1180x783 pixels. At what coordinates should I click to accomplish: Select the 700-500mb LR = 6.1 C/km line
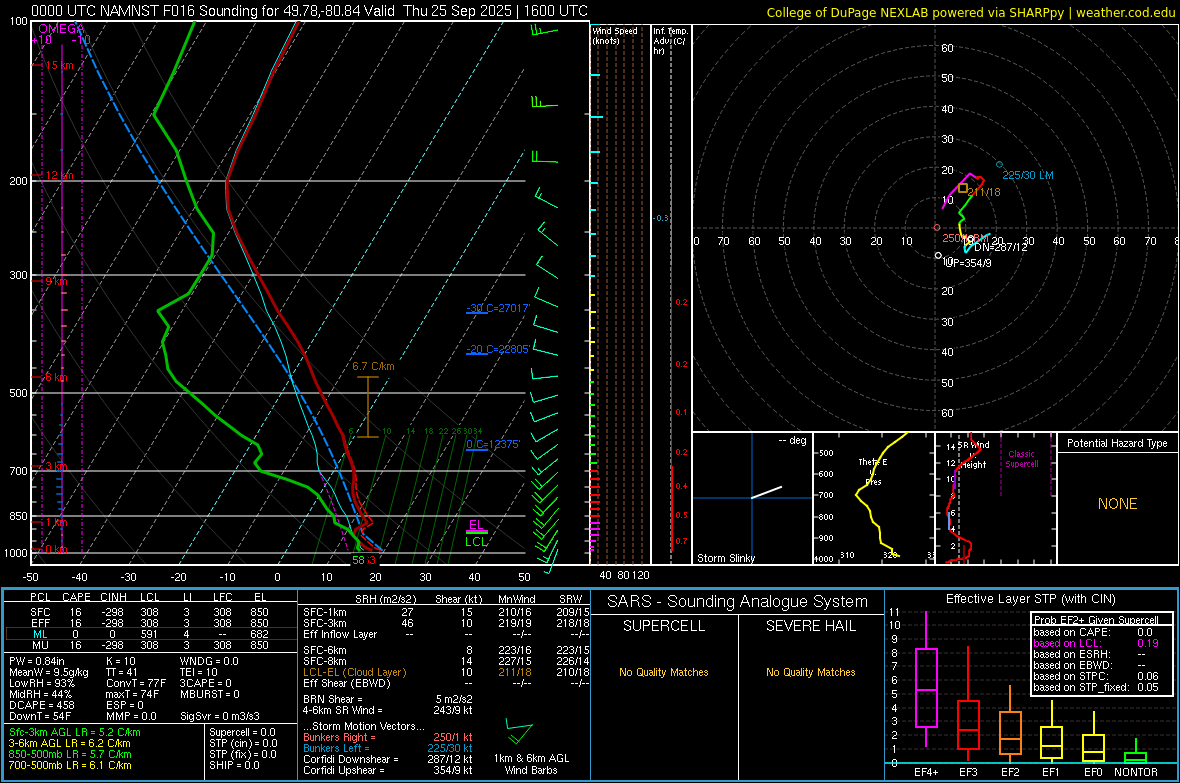click(70, 766)
